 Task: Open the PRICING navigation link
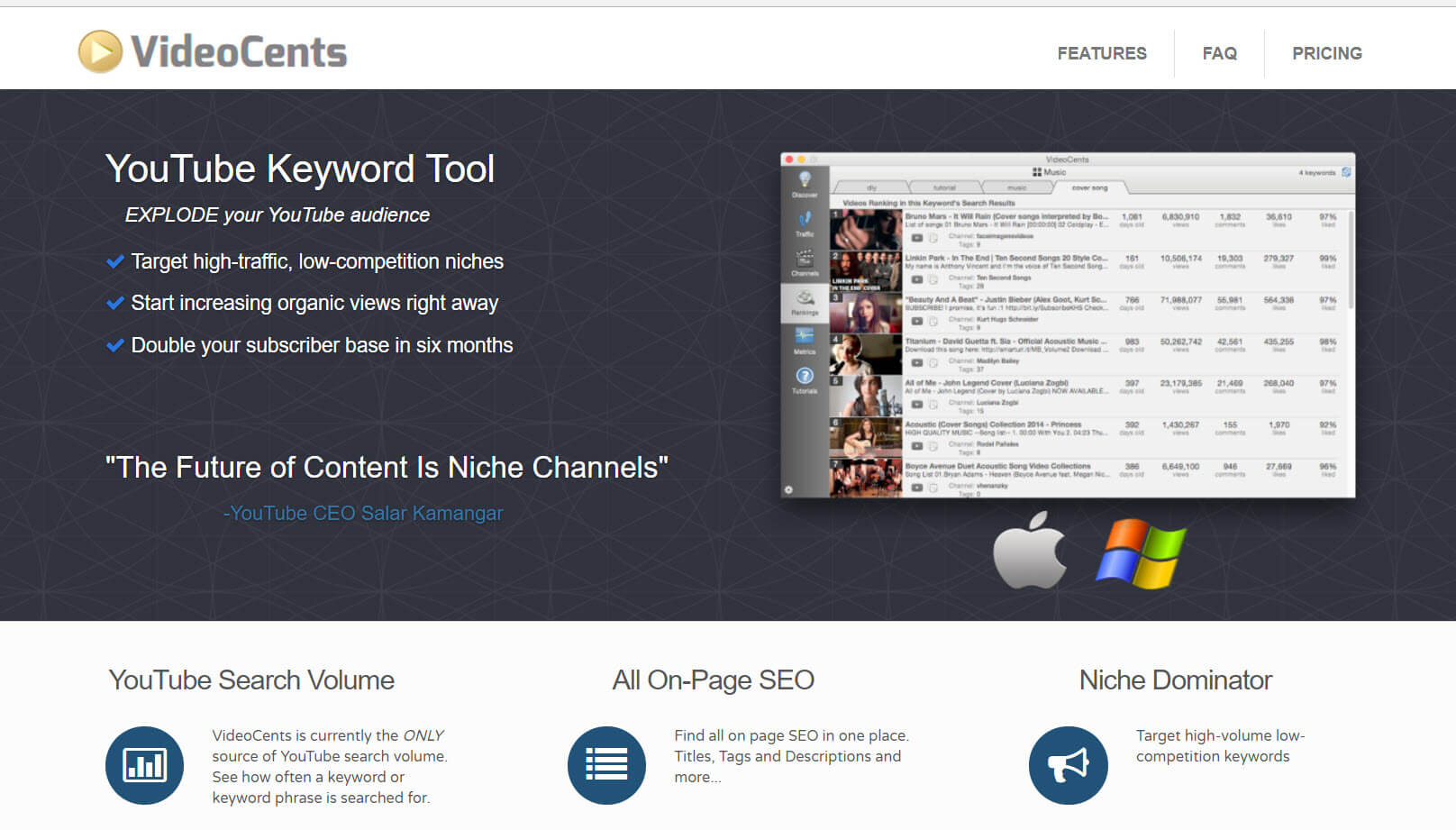coord(1326,53)
